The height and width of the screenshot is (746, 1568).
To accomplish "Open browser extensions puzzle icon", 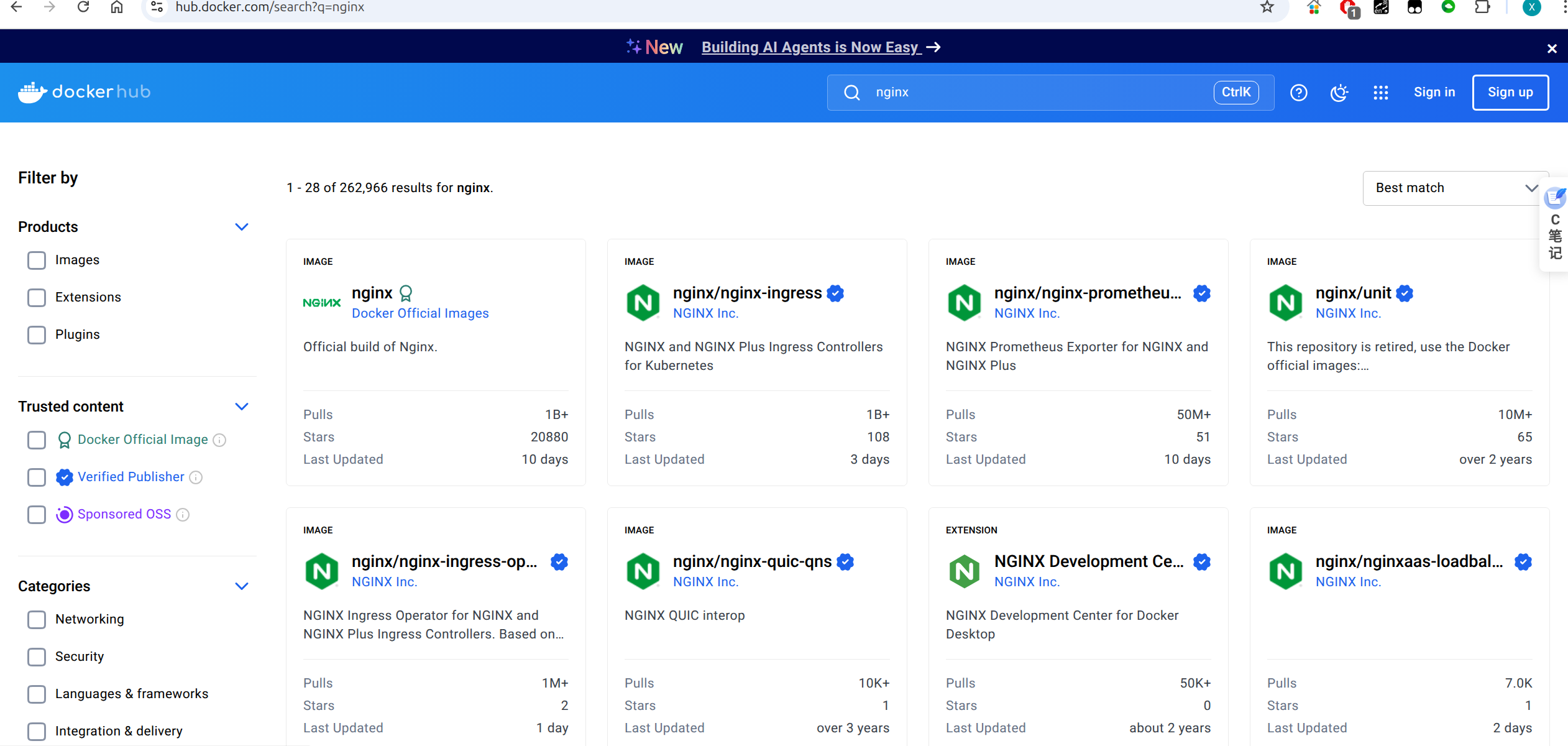I will [1482, 7].
